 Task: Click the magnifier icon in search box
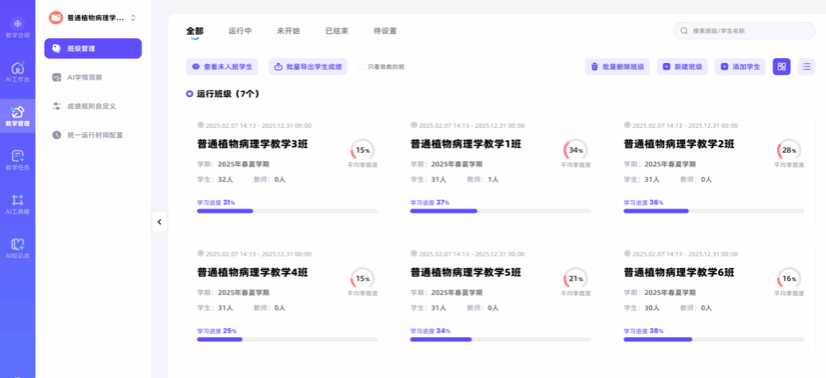(684, 31)
